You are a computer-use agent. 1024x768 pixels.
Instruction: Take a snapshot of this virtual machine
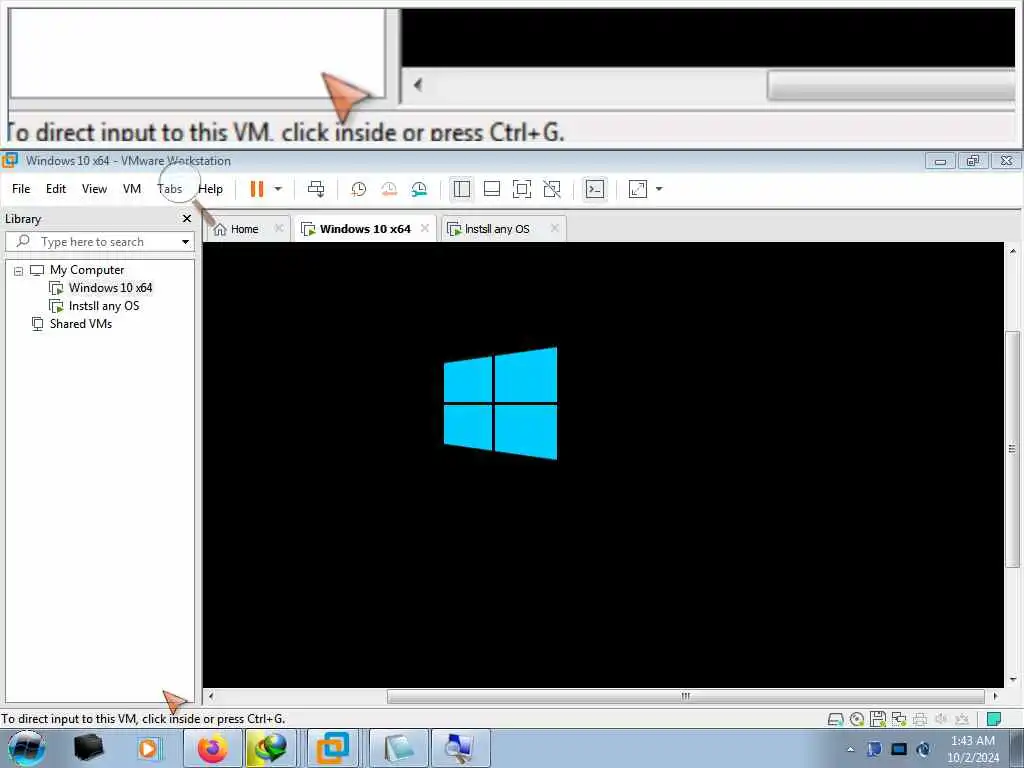pos(358,189)
